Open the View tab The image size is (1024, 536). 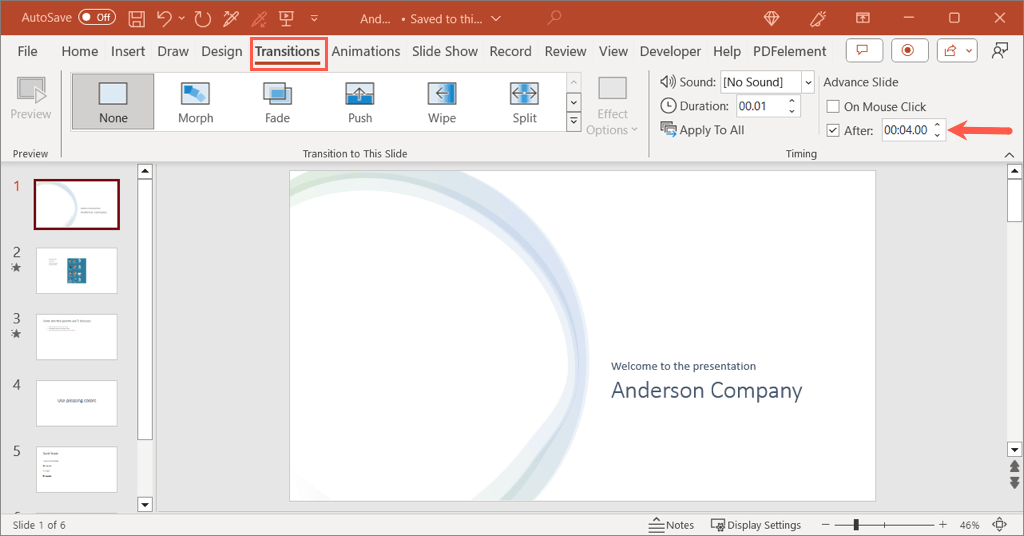click(613, 51)
